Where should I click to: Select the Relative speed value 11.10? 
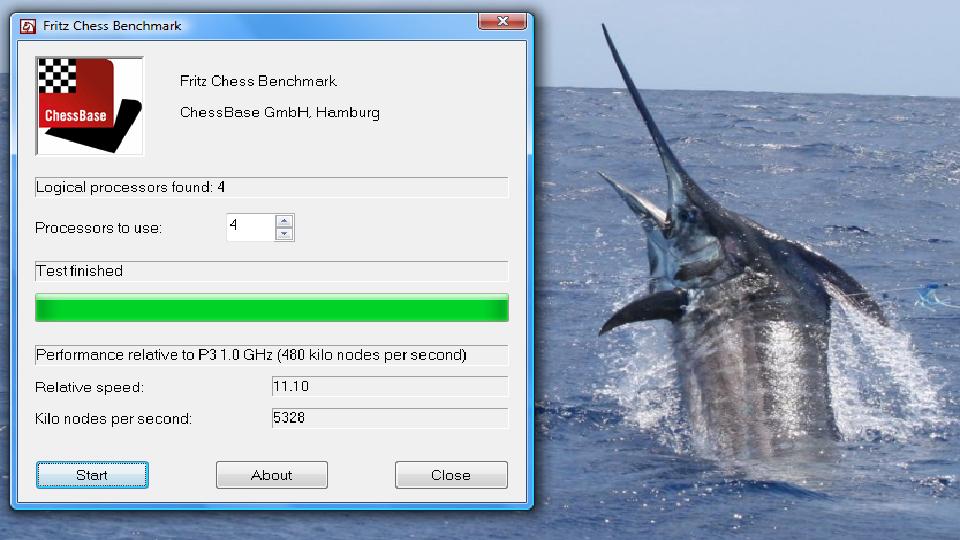(x=389, y=386)
